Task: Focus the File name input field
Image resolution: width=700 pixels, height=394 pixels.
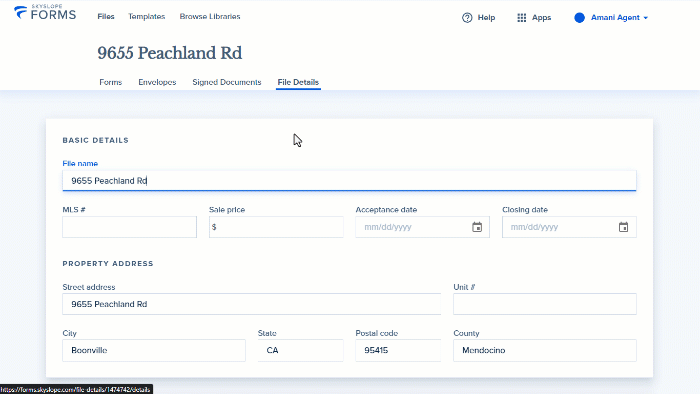Action: coord(349,181)
